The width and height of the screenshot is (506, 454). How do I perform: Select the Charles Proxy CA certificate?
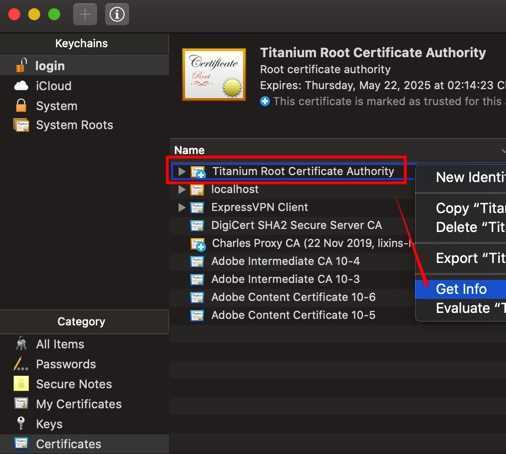click(x=312, y=243)
